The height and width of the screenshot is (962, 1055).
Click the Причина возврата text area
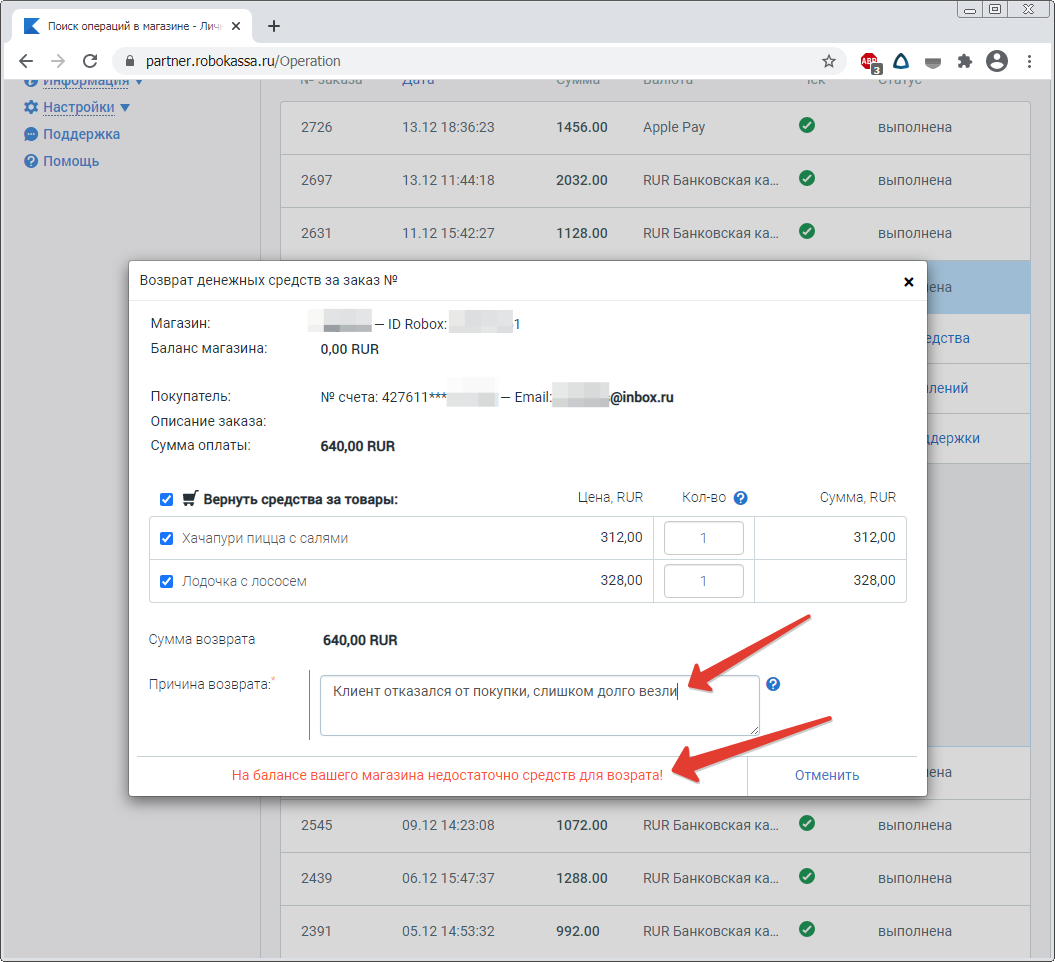(x=539, y=706)
